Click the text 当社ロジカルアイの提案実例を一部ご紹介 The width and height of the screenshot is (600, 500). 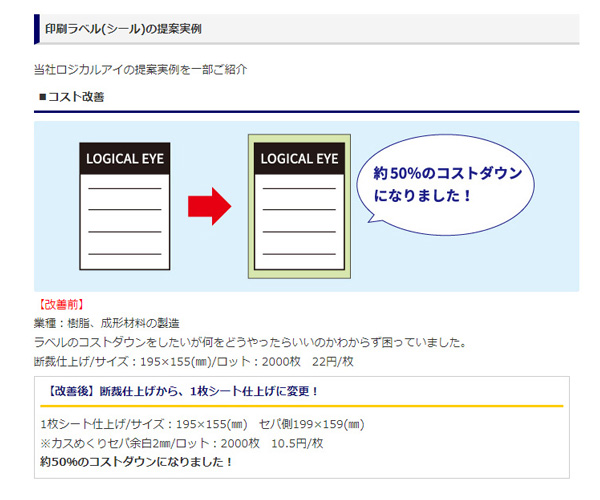[x=140, y=70]
